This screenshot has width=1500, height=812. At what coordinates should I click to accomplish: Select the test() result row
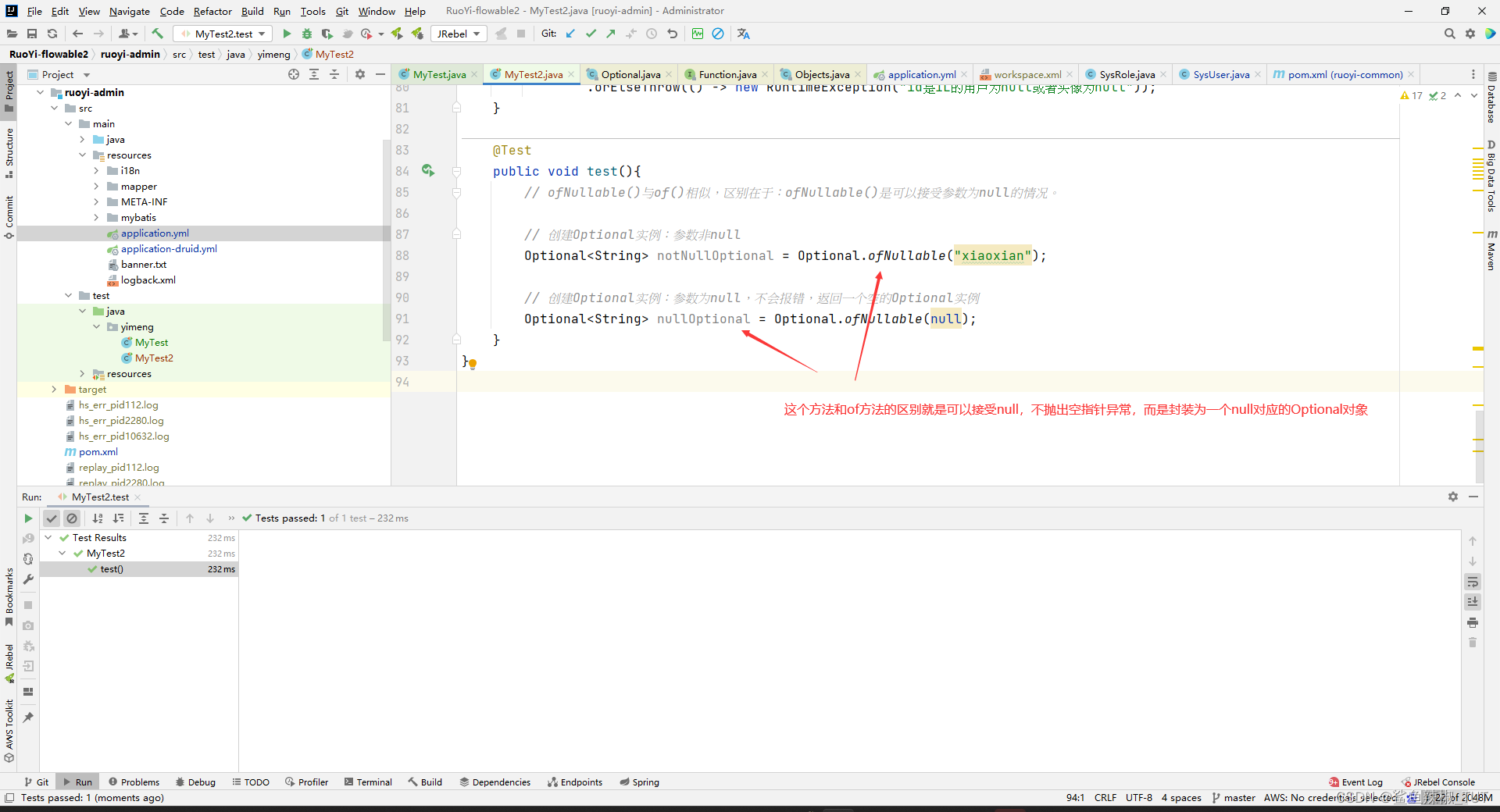(x=139, y=568)
